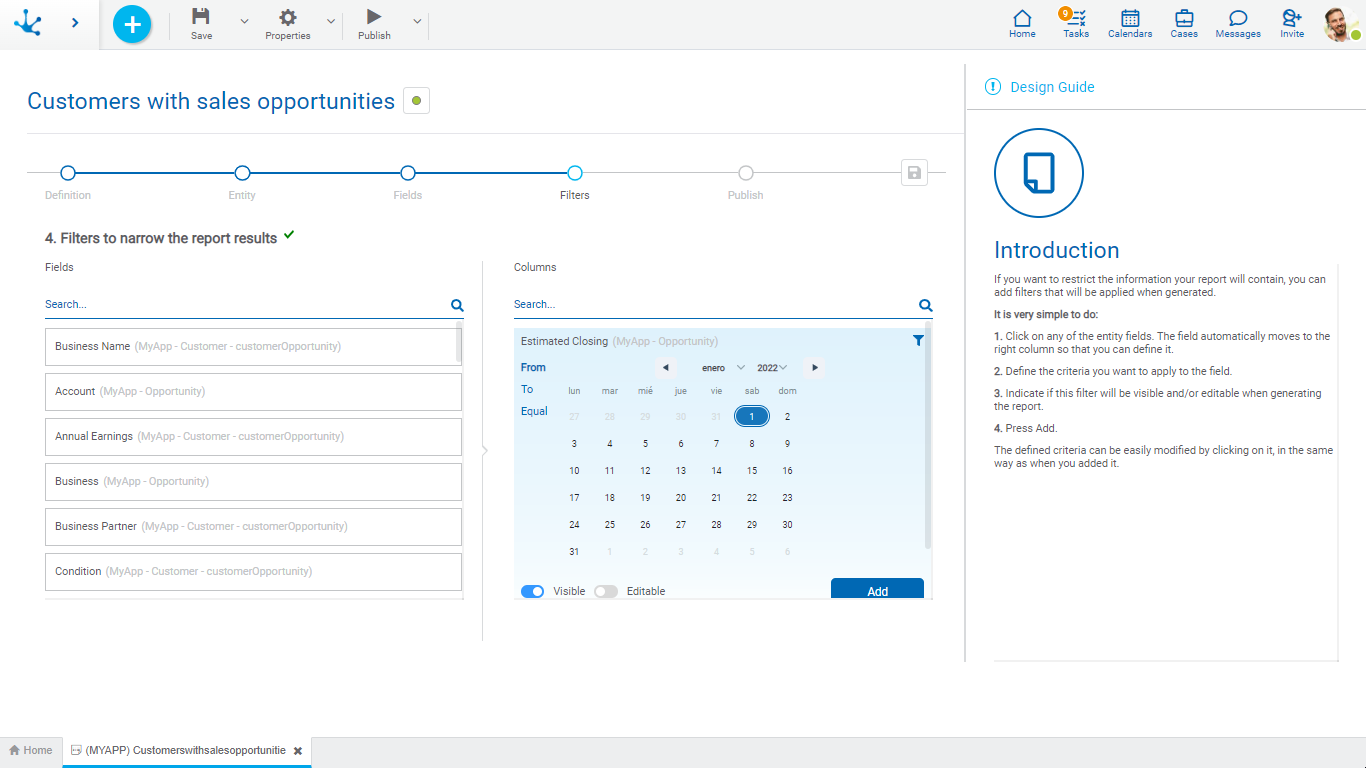
Task: Open Properties gear icon
Action: click(x=287, y=17)
